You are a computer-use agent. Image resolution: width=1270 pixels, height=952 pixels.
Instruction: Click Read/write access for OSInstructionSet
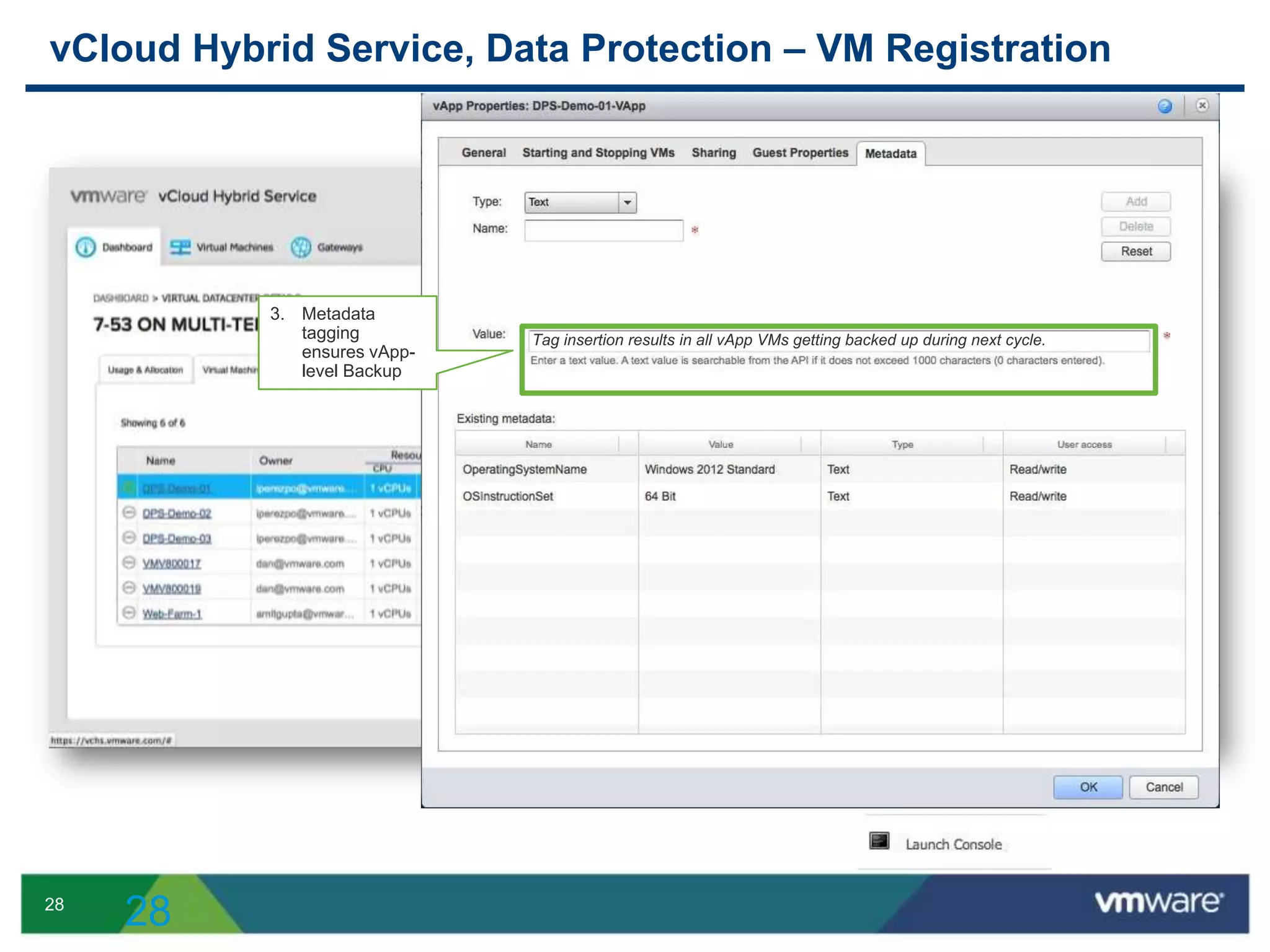[x=1038, y=496]
